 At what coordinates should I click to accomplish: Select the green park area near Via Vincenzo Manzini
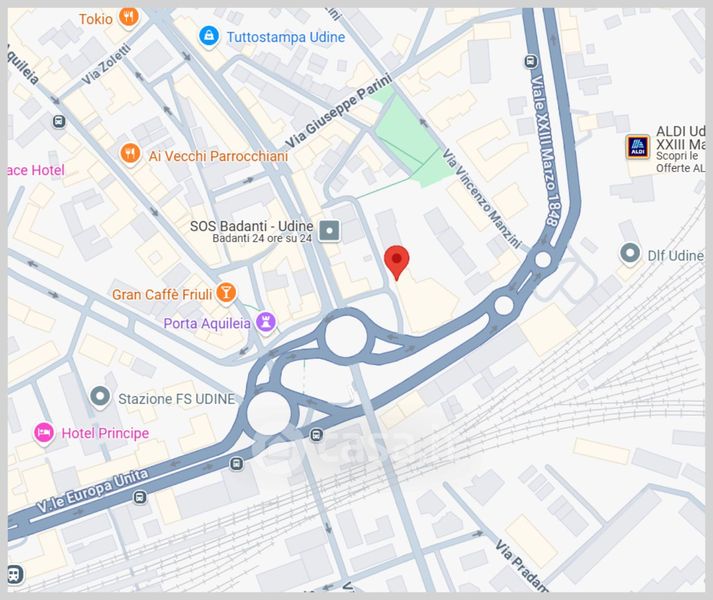pyautogui.click(x=407, y=136)
